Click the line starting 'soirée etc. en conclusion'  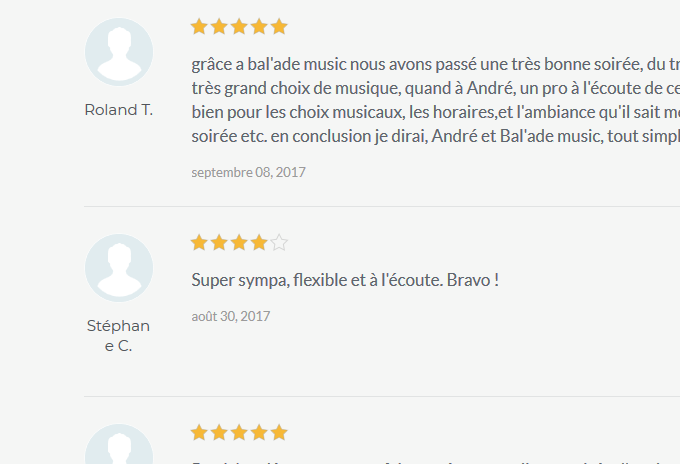[x=435, y=136]
